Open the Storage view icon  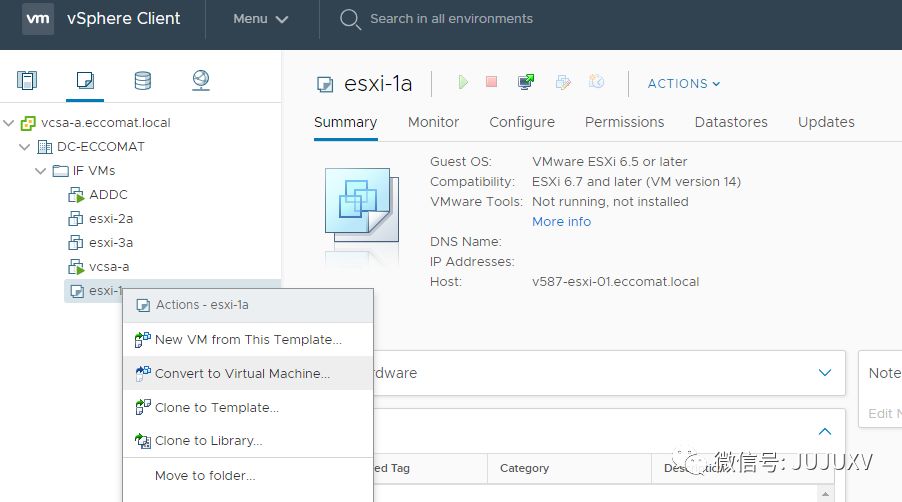tap(143, 80)
